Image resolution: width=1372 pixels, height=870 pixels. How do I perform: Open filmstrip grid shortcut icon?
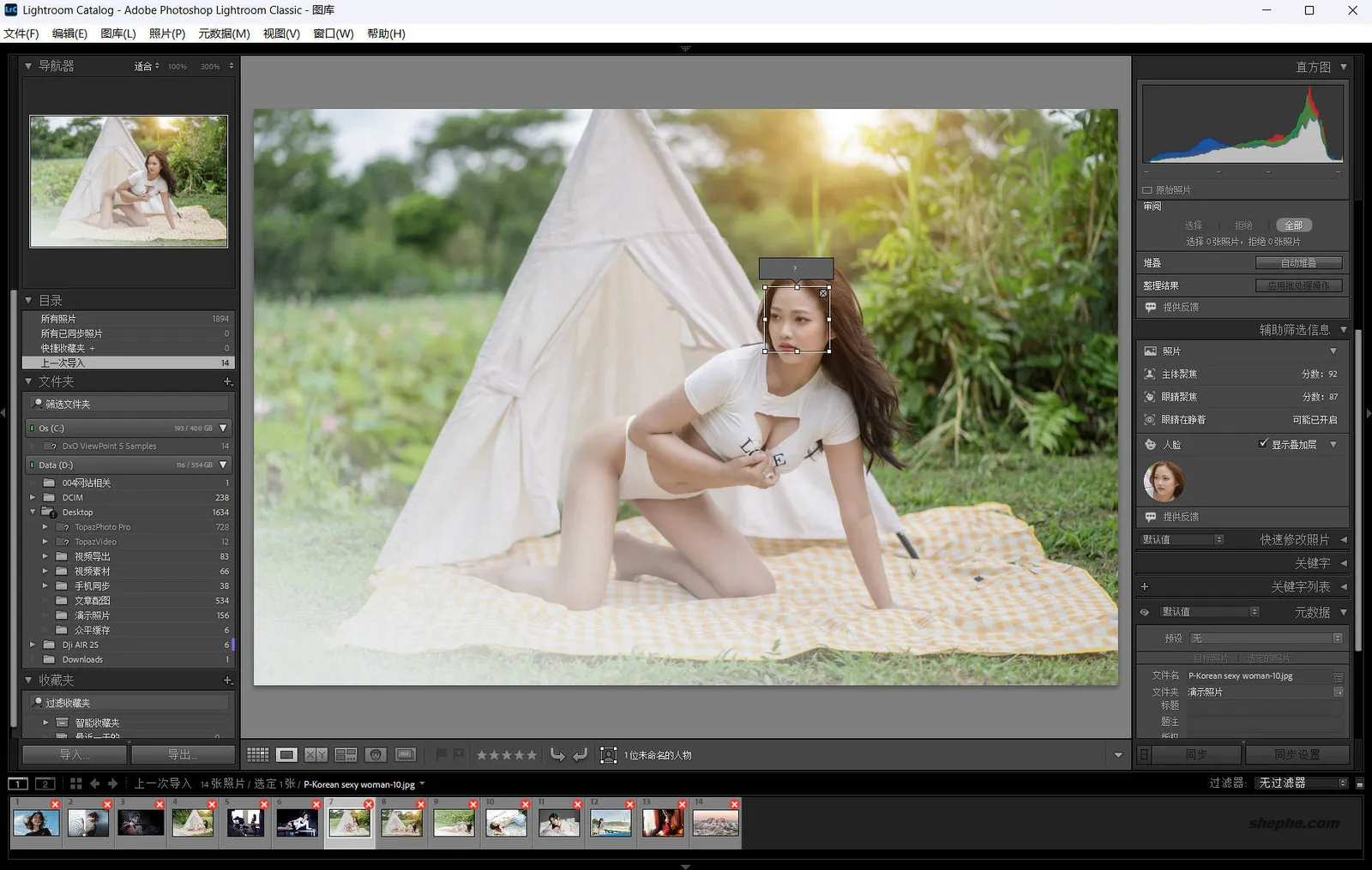75,783
